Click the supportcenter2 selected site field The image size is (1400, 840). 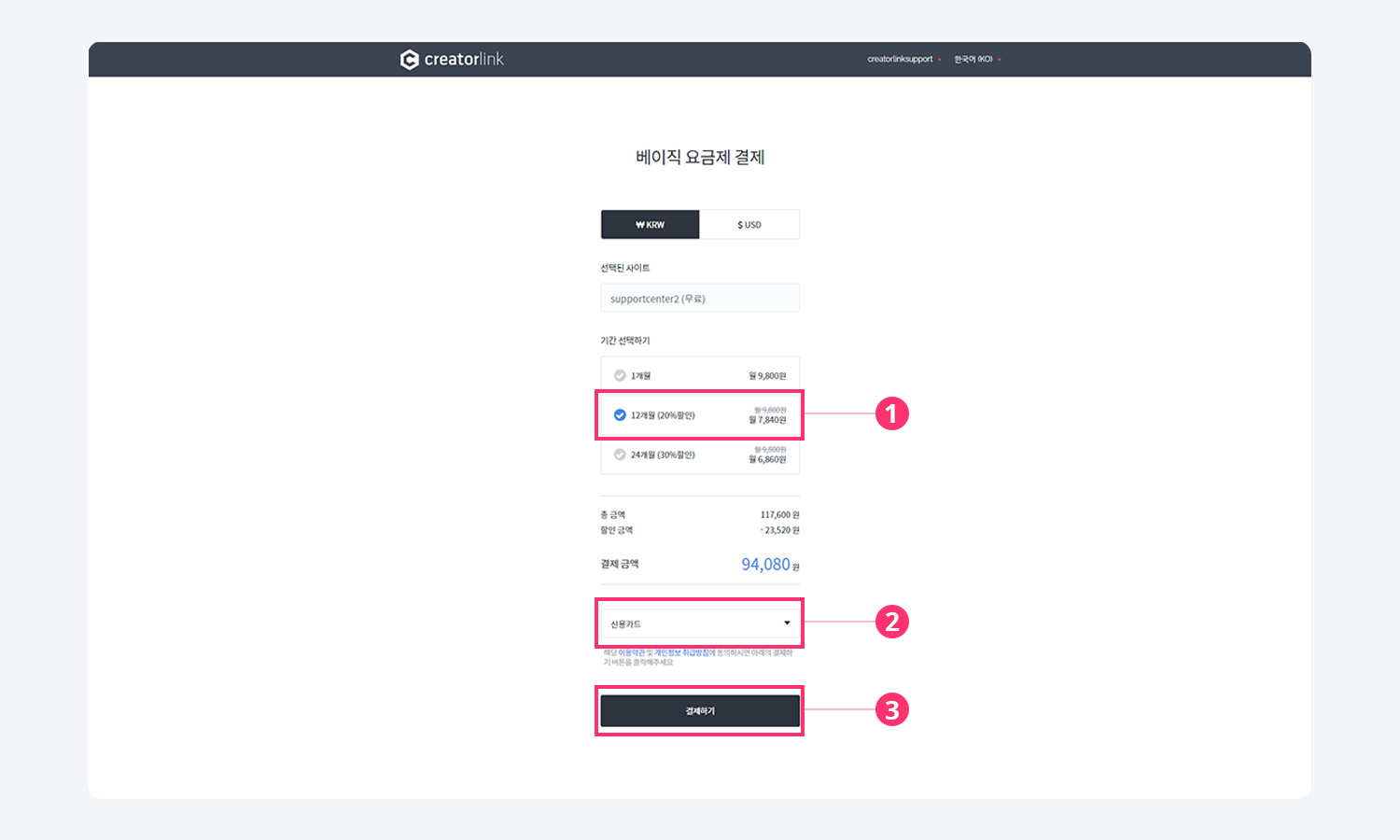point(699,299)
